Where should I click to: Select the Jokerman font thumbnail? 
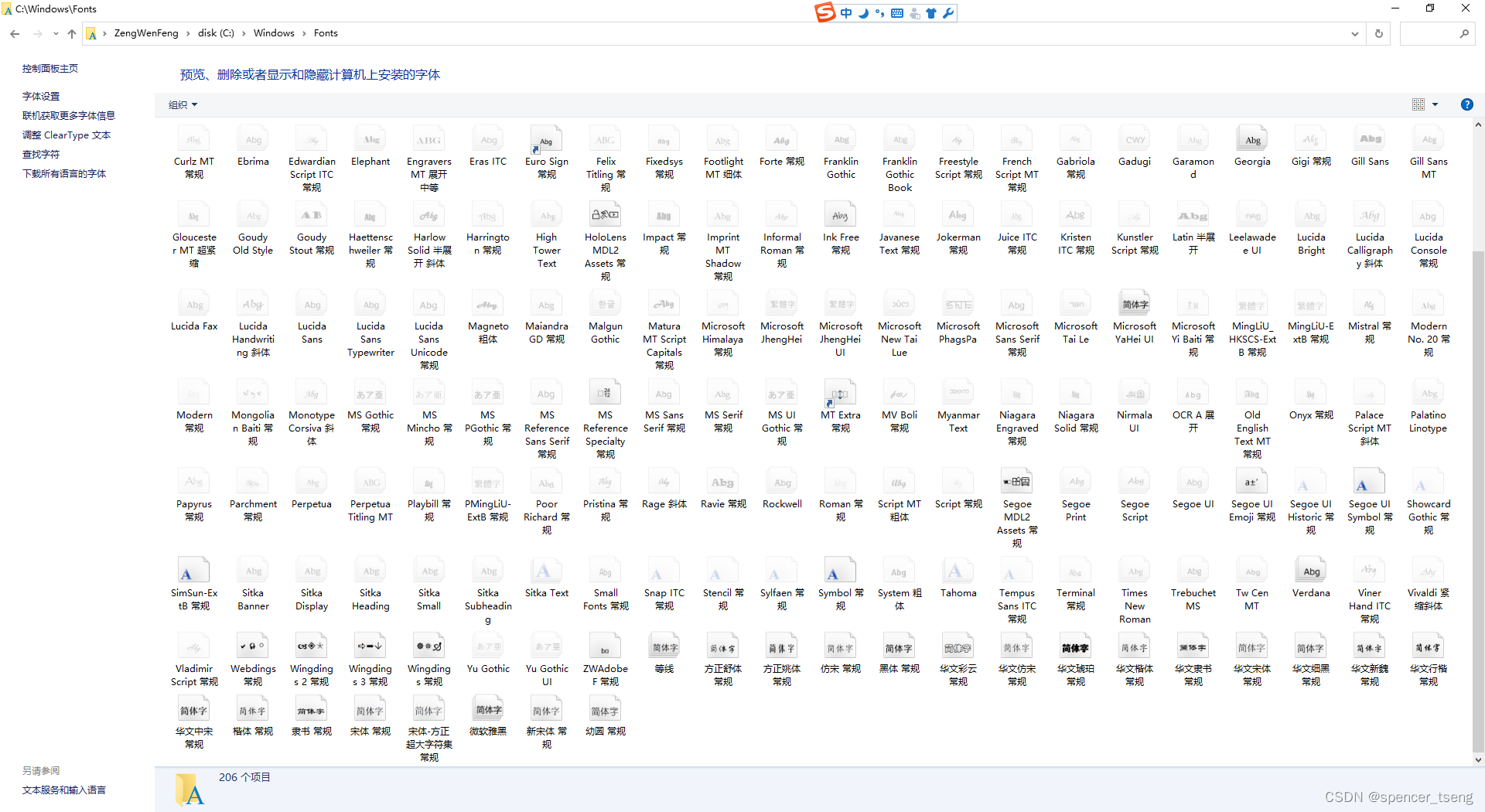[958, 215]
